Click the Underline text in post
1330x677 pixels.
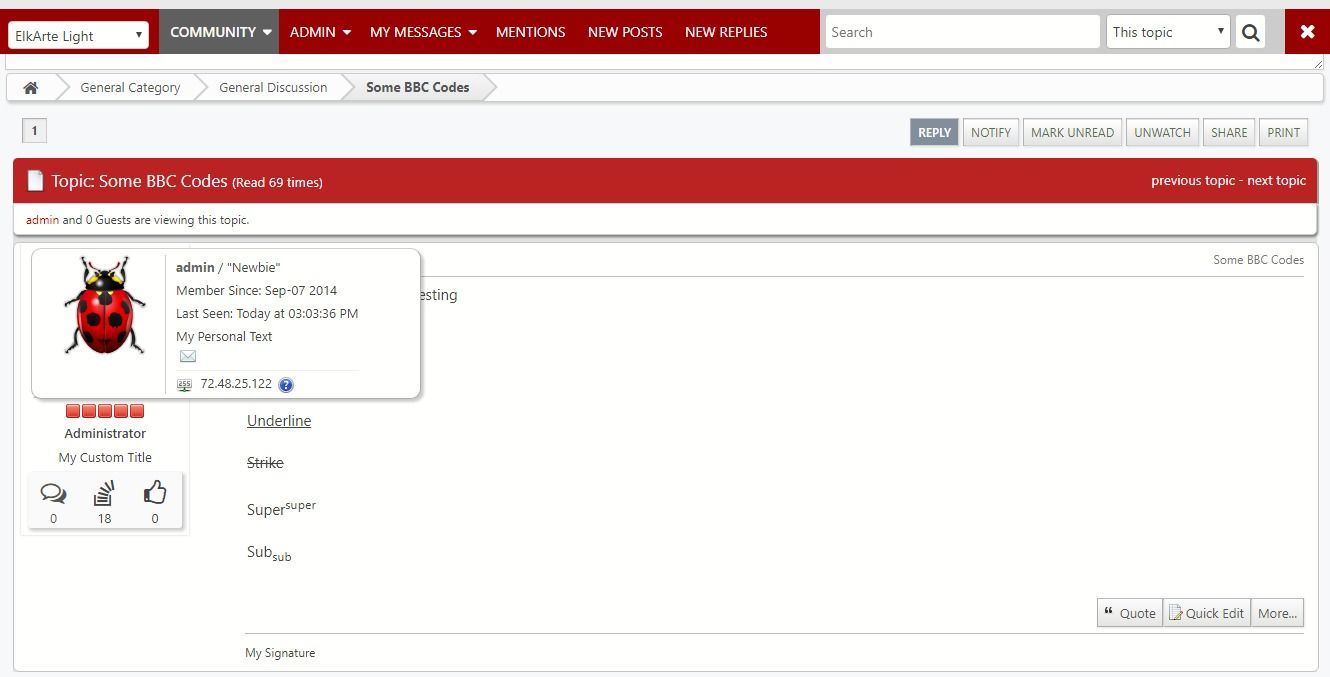point(279,421)
